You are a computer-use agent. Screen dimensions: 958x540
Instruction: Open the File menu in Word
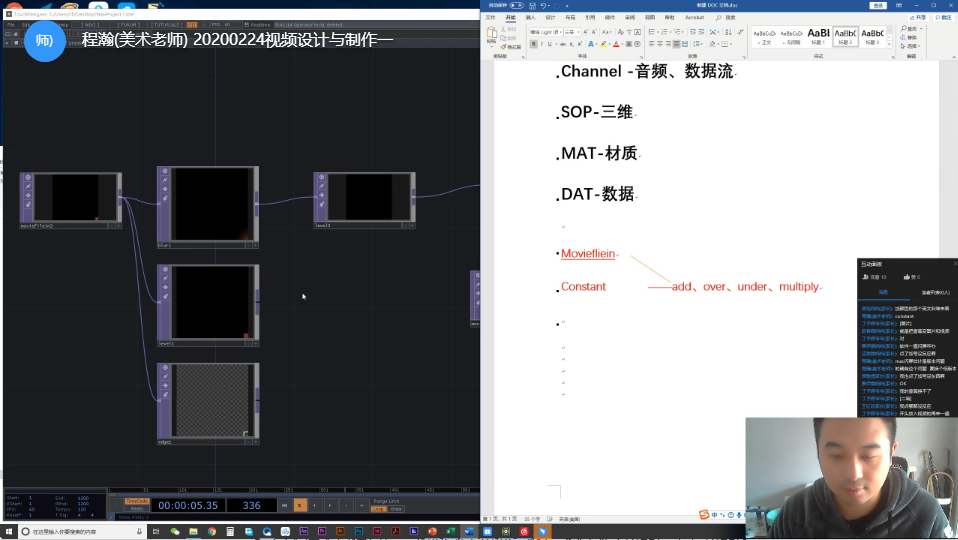(x=490, y=17)
